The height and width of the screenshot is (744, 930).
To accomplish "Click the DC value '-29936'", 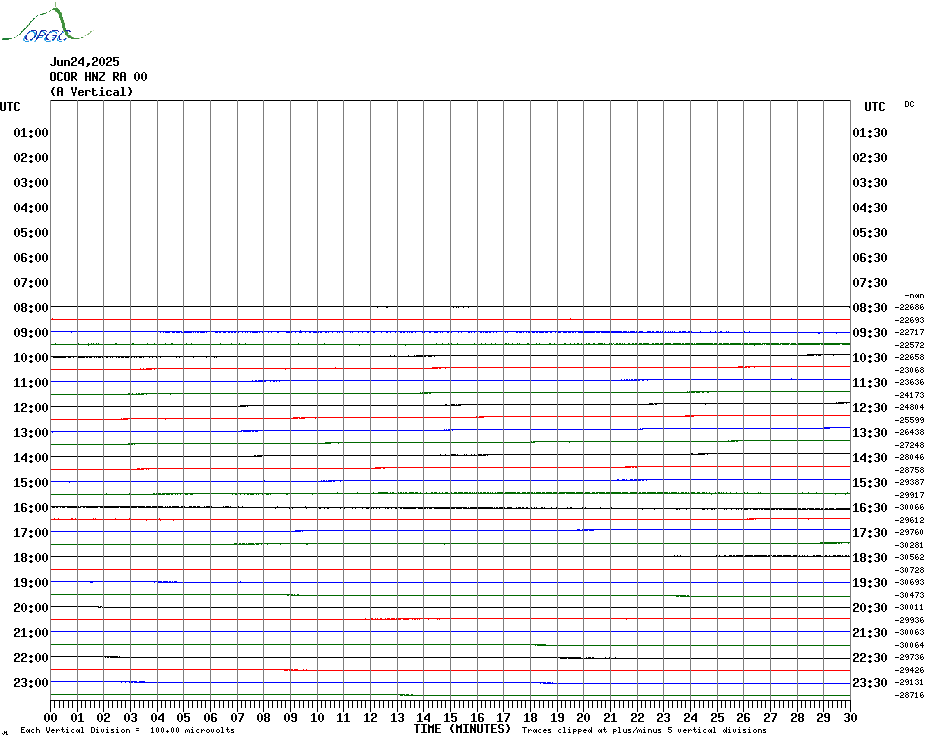I will pyautogui.click(x=909, y=620).
